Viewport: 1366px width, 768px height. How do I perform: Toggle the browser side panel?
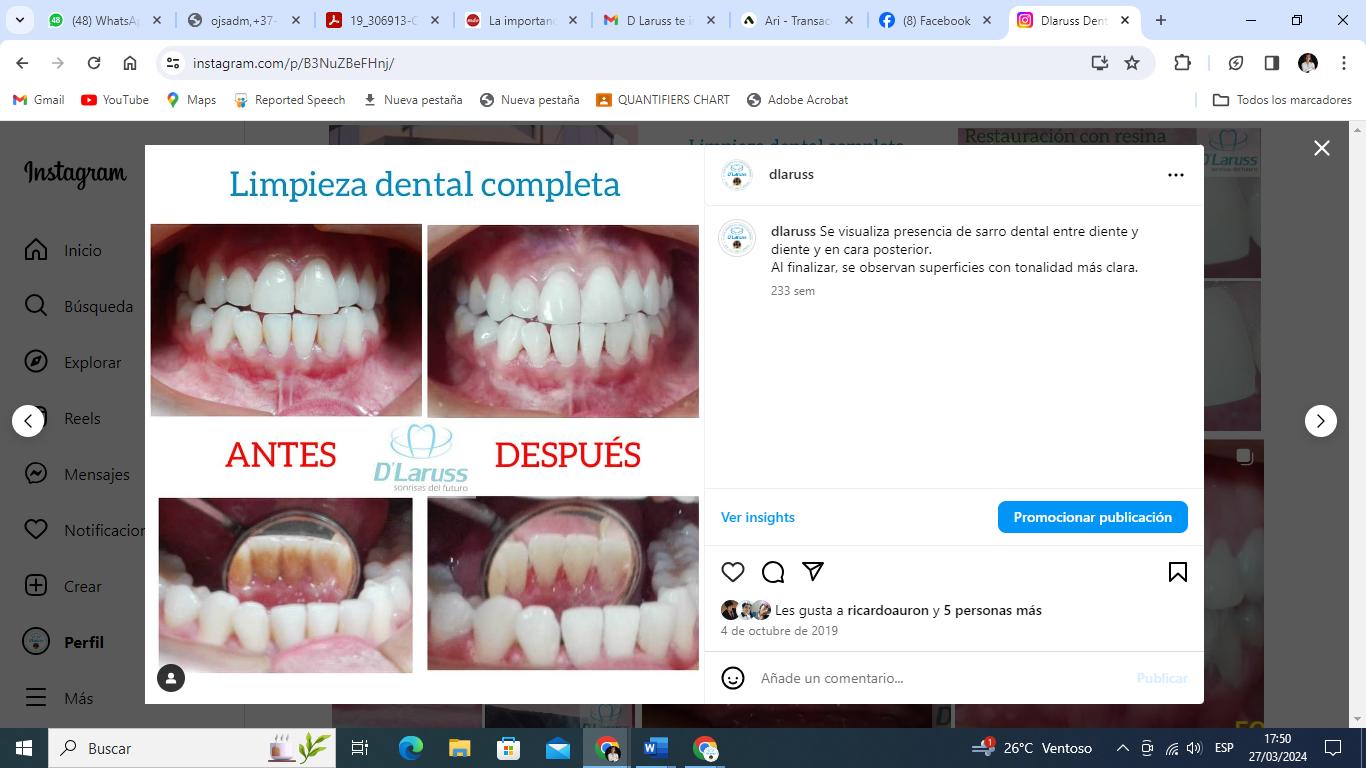1272,63
